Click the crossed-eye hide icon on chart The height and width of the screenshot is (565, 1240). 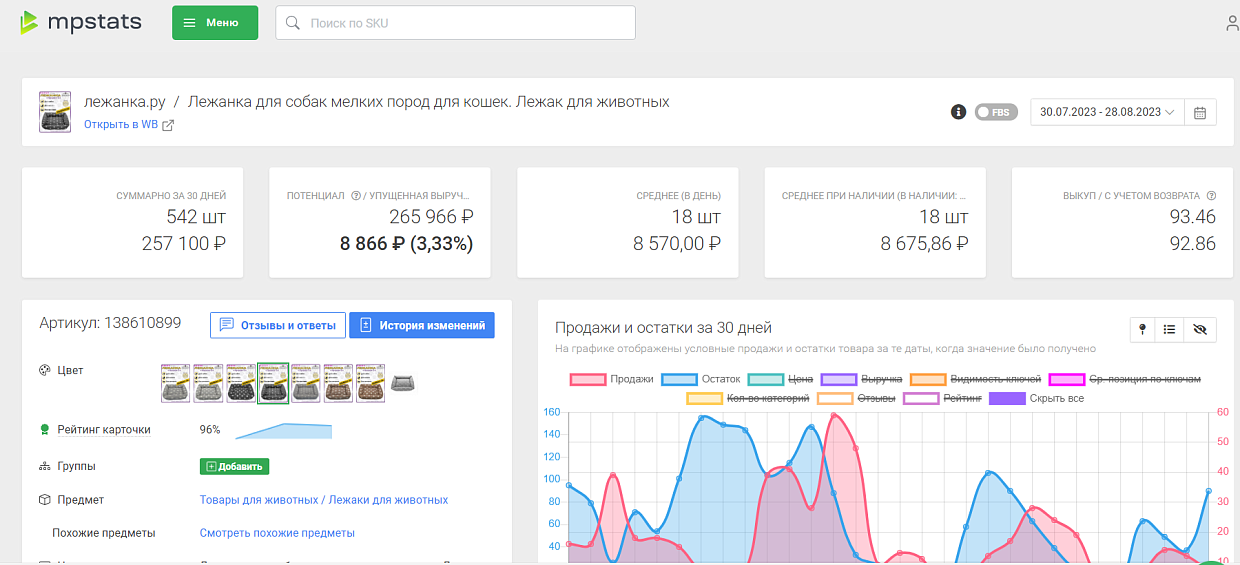coord(1200,329)
